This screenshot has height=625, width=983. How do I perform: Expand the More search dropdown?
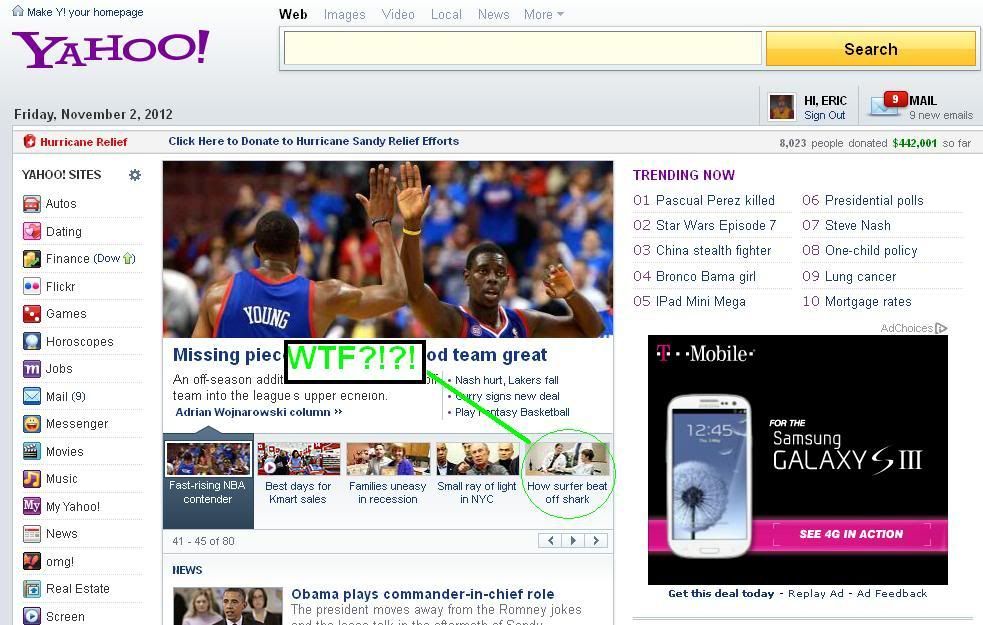544,14
